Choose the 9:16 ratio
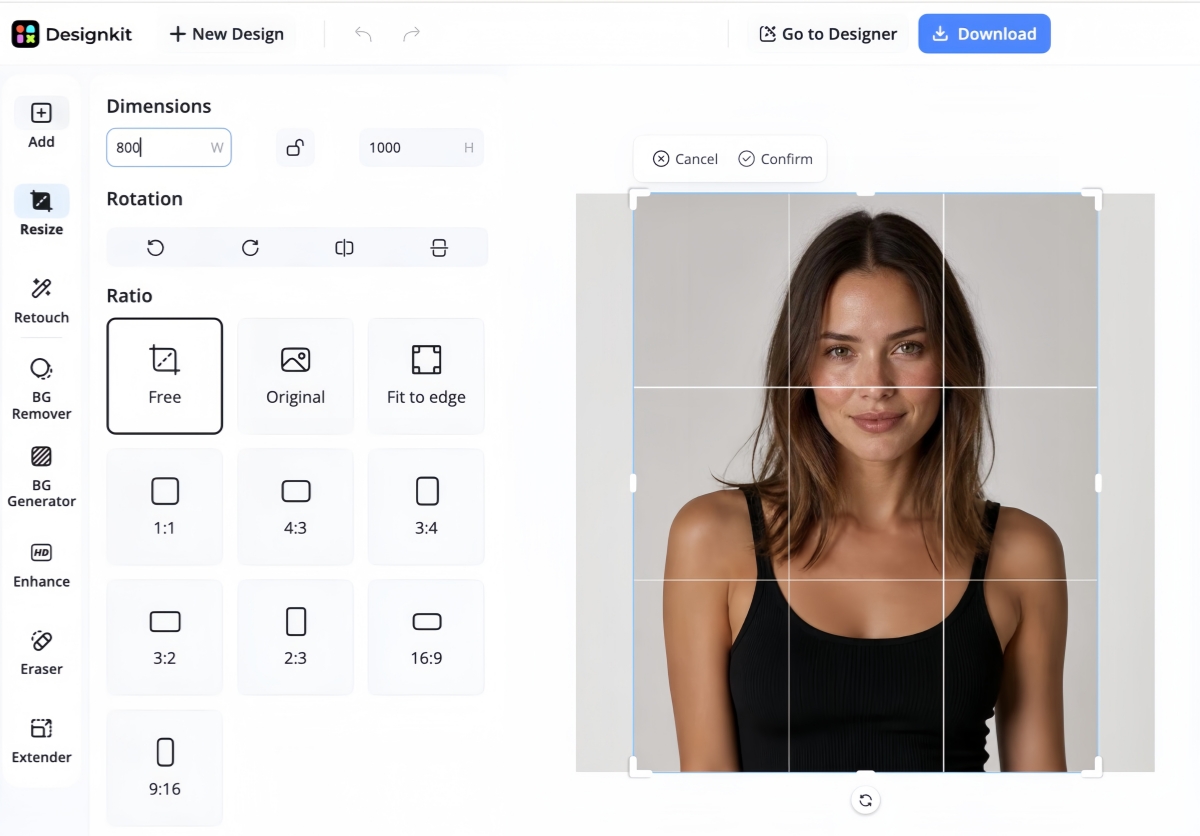Screen dimensions: 1200x836 coord(165,768)
